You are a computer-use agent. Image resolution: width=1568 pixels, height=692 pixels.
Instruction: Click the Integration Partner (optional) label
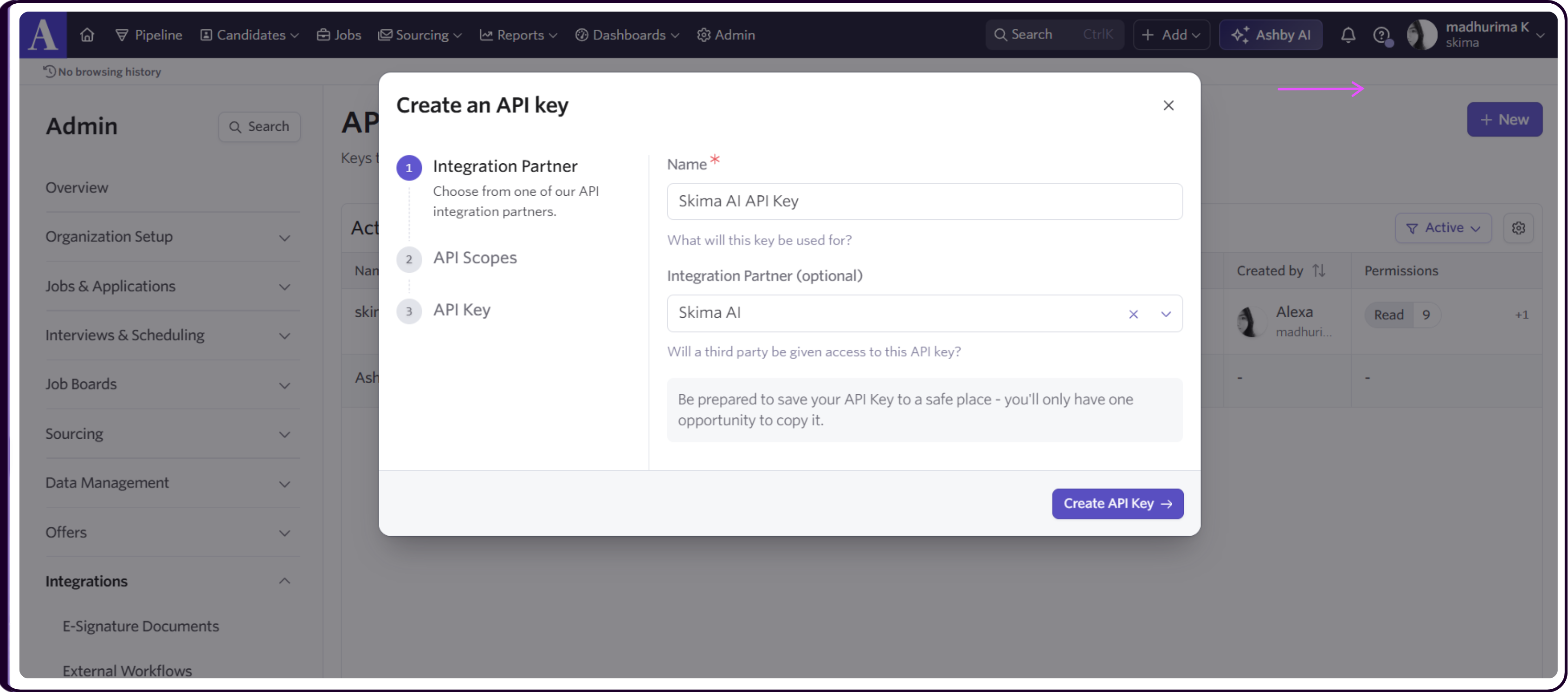765,276
